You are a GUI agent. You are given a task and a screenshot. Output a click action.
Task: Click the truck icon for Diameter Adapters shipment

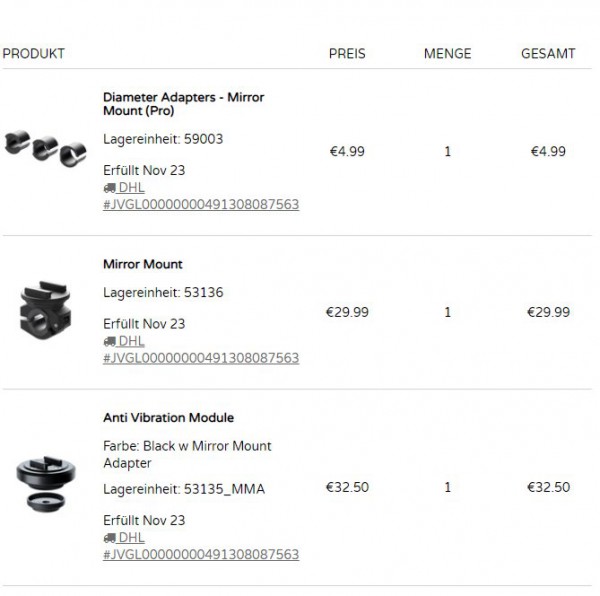pos(109,188)
